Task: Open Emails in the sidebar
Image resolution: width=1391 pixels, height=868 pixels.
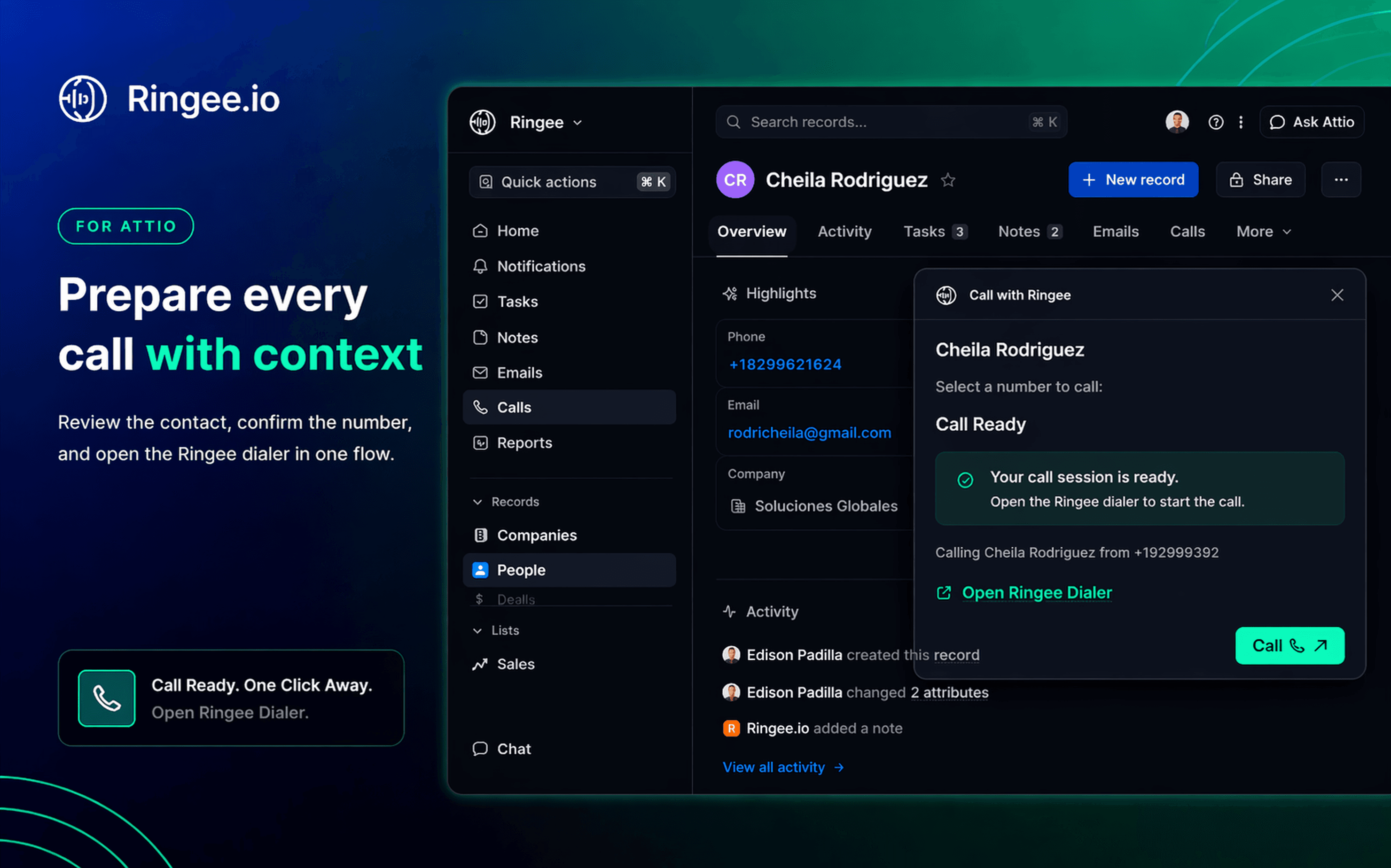Action: [x=569, y=372]
